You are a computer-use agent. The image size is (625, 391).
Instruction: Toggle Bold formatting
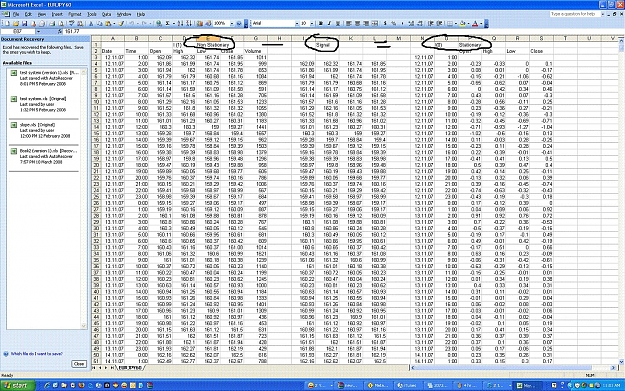click(x=320, y=24)
